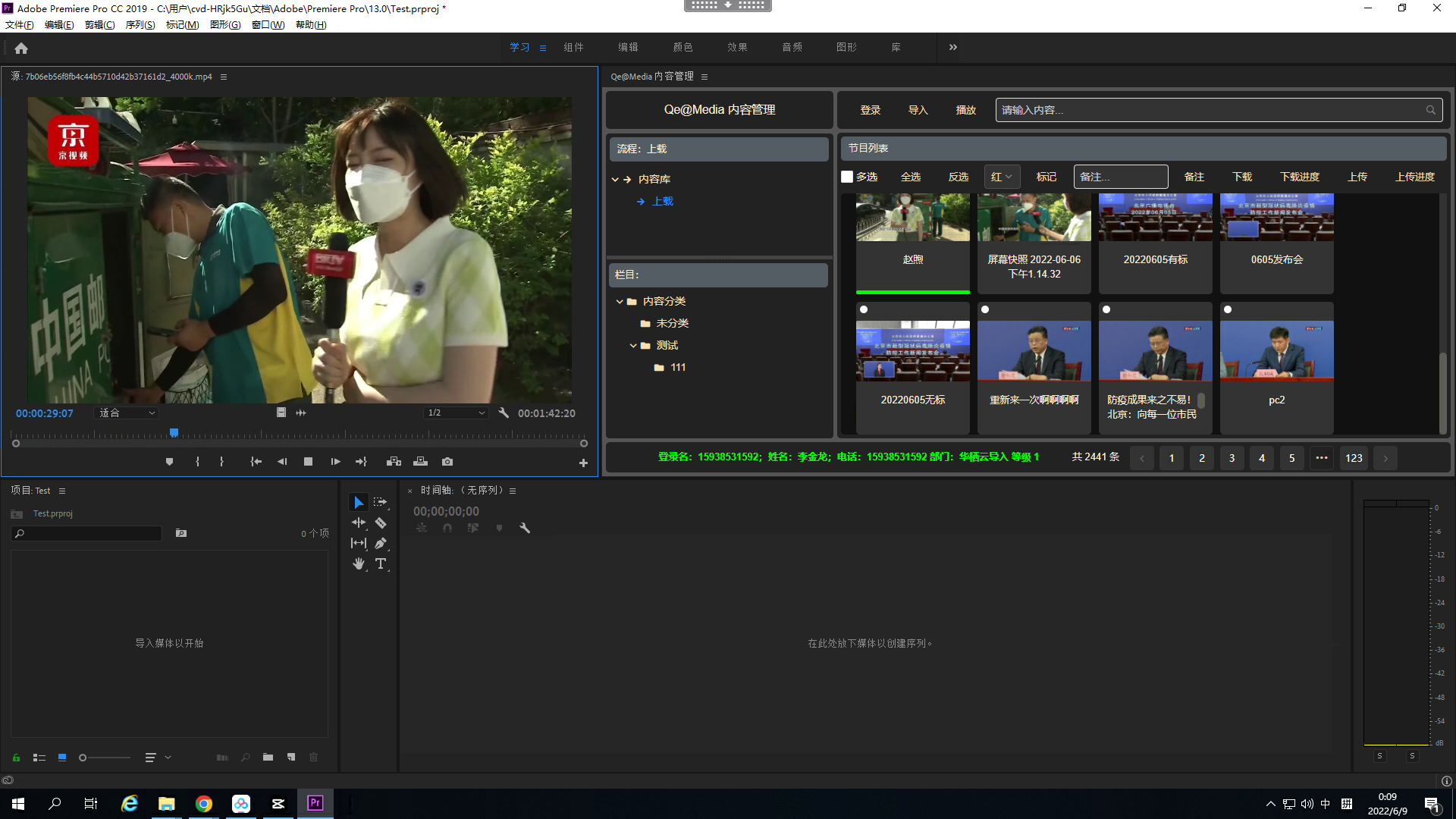
Task: Open the 窗口(W) menu
Action: 268,25
